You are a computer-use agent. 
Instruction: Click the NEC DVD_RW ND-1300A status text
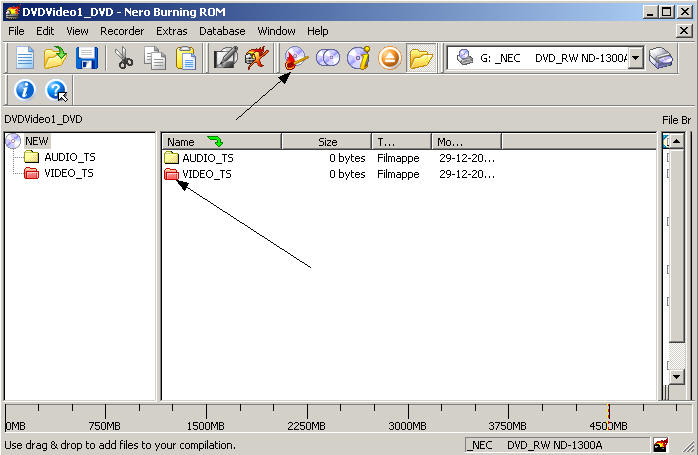[537, 445]
